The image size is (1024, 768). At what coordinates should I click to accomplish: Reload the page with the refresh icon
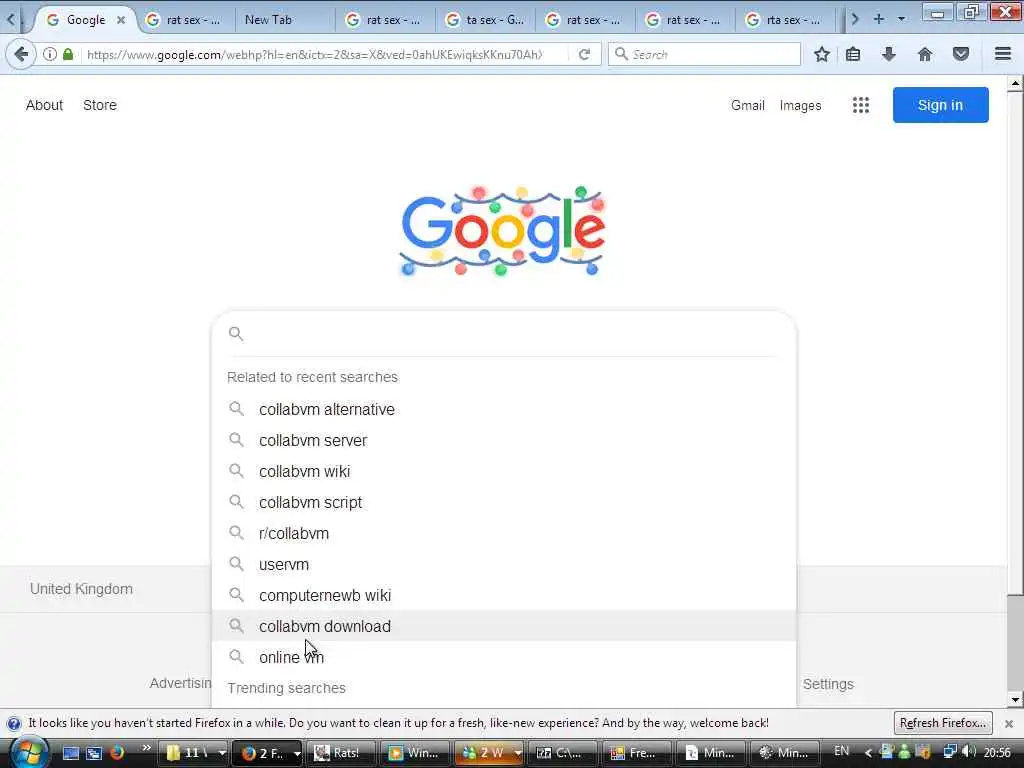pyautogui.click(x=584, y=54)
